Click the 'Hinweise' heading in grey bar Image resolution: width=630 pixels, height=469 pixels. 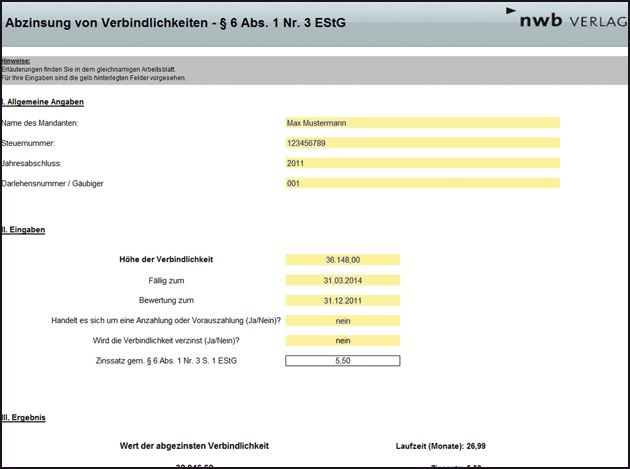16,61
